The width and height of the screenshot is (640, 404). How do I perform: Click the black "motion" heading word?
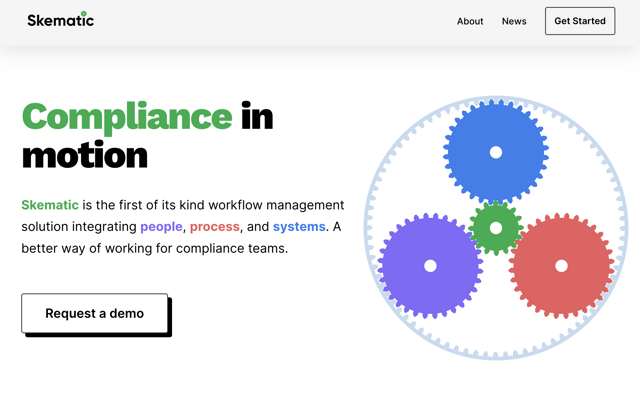pos(85,155)
